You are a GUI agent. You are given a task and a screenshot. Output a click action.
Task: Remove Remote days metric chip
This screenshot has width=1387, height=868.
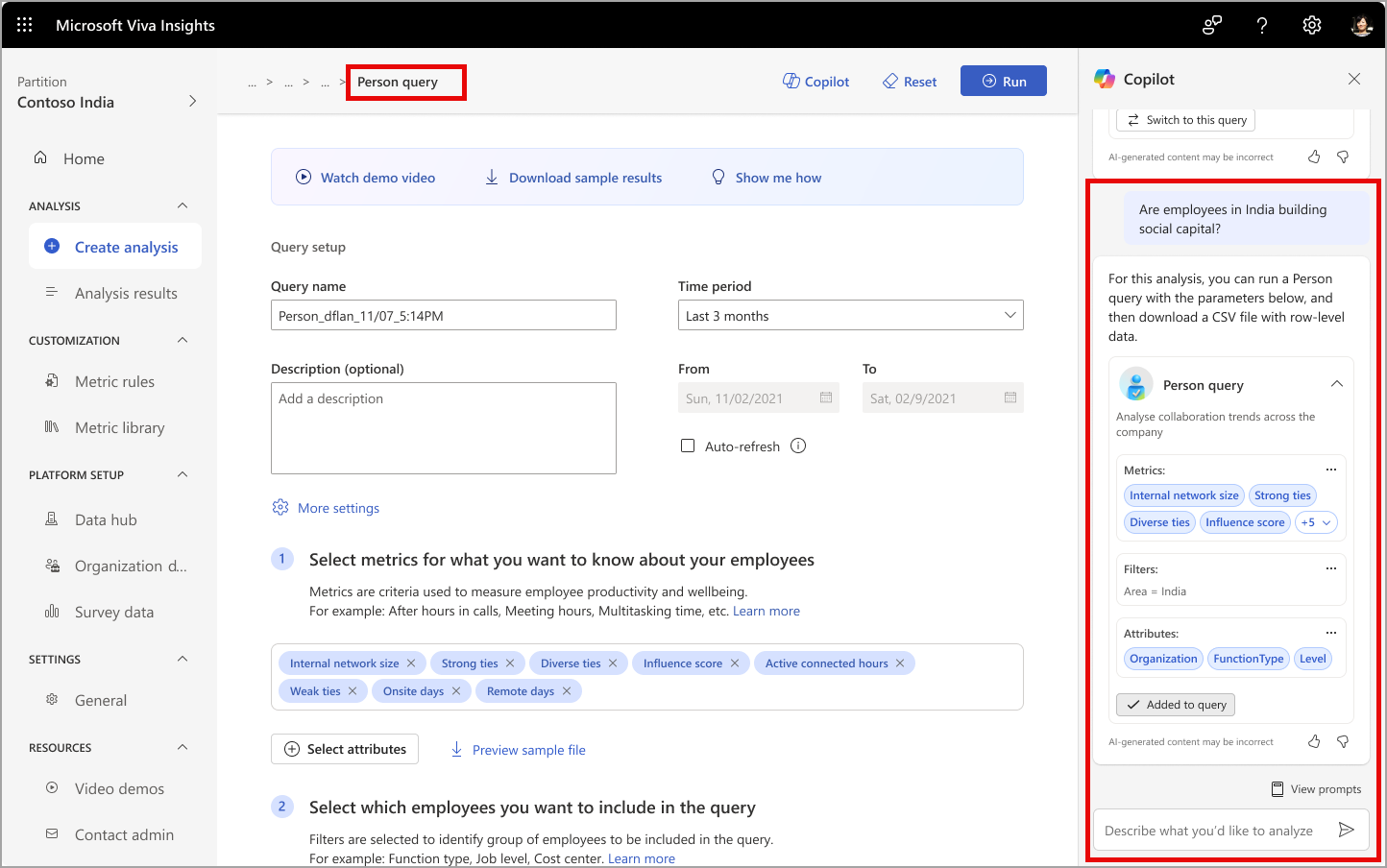[567, 691]
